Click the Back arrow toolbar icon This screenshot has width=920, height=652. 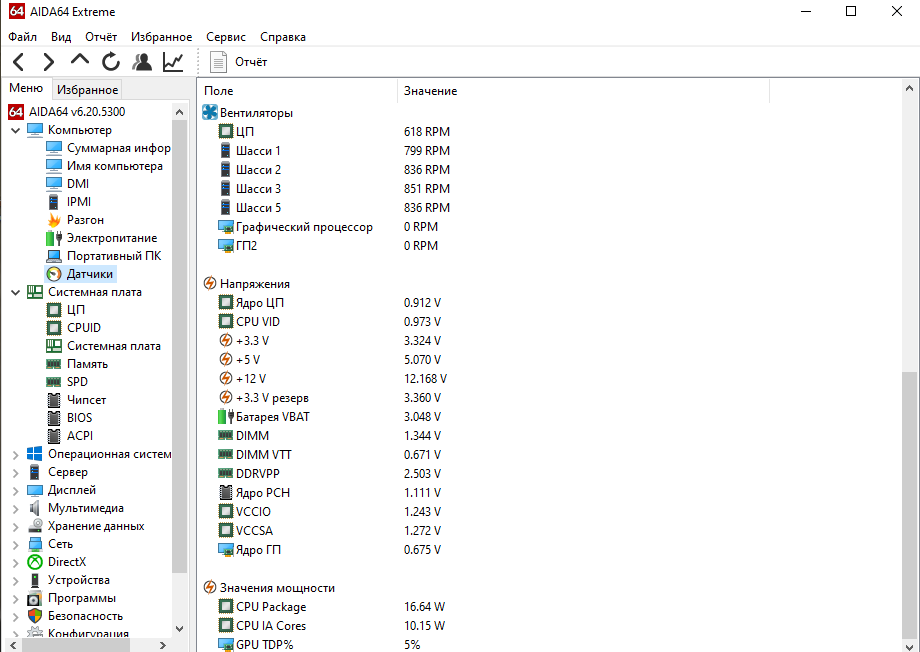pyautogui.click(x=19, y=62)
